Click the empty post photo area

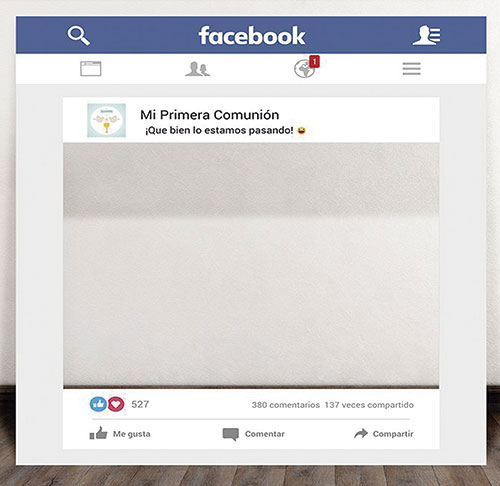pos(251,266)
